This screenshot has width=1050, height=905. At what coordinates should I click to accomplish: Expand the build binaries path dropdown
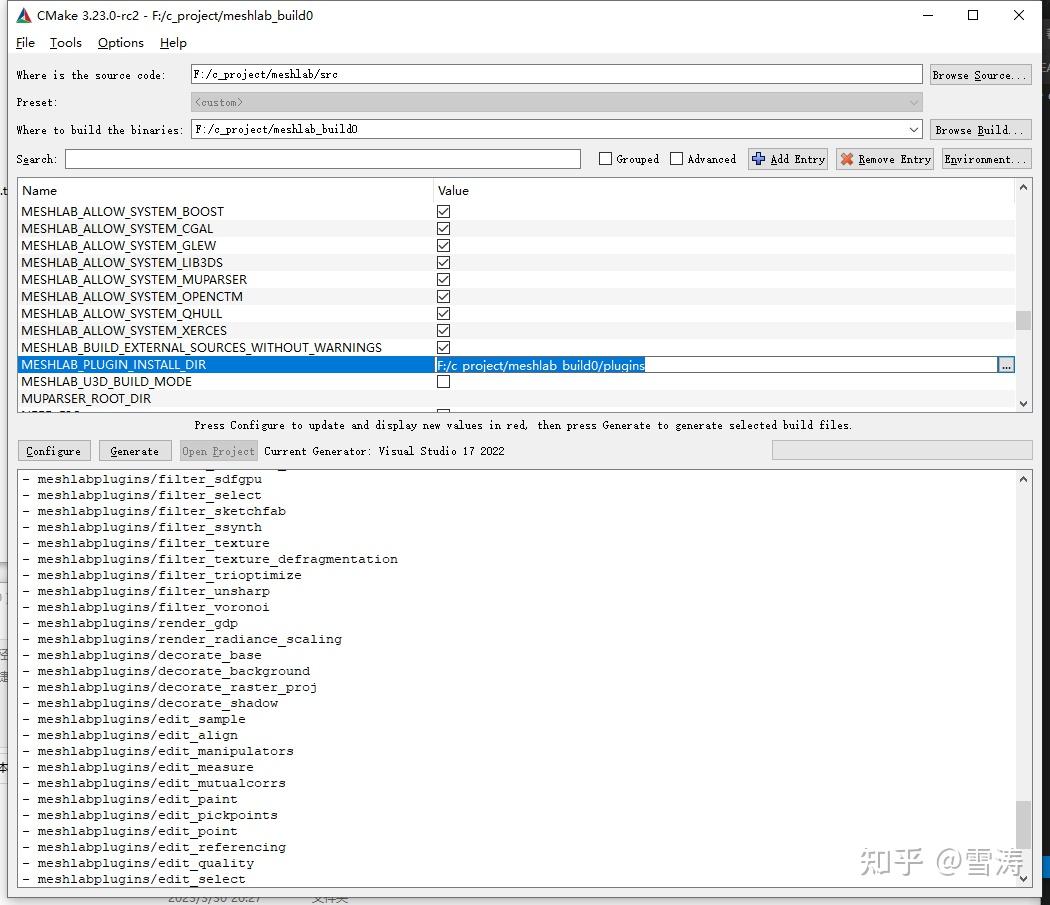913,129
